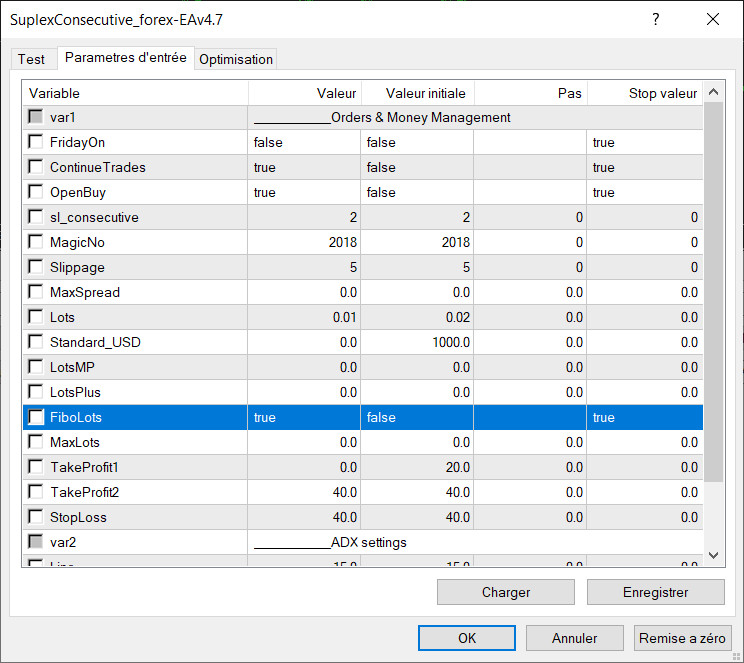Click the Enregistrer button
The height and width of the screenshot is (663, 744).
point(655,592)
